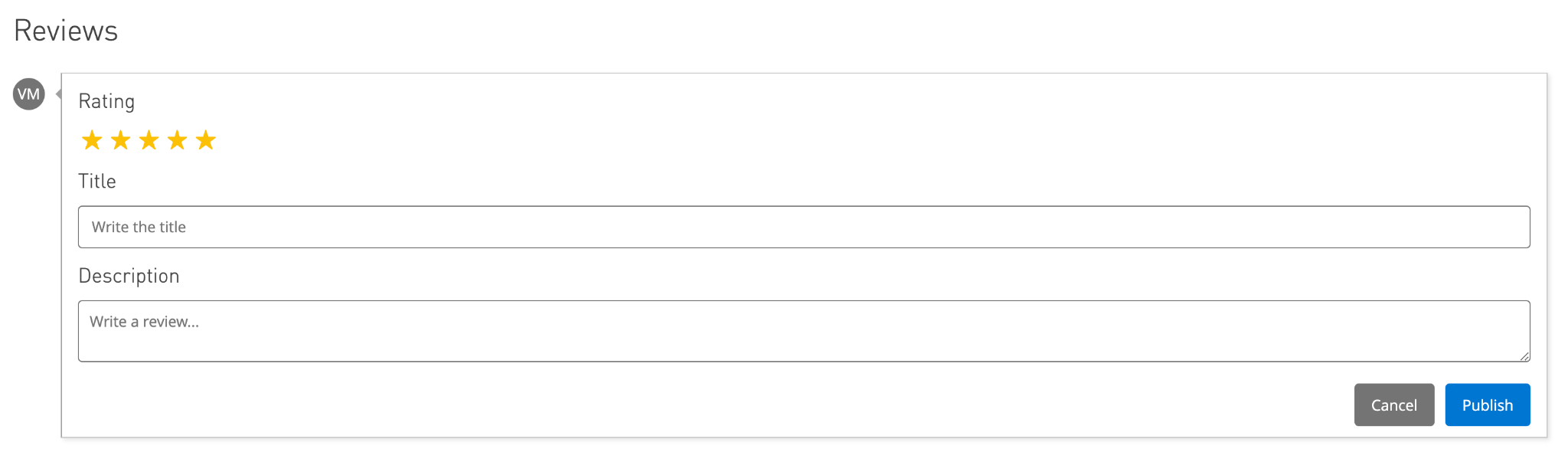
Task: Click the textarea resize handle
Action: (x=1524, y=356)
